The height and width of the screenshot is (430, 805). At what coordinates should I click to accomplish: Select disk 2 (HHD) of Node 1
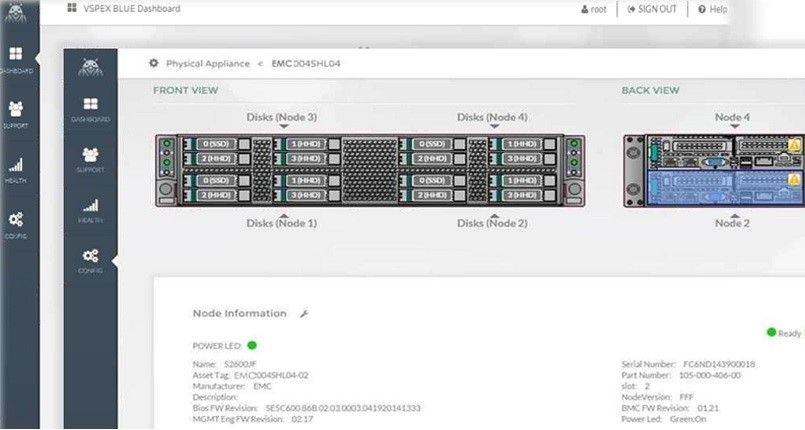click(217, 196)
